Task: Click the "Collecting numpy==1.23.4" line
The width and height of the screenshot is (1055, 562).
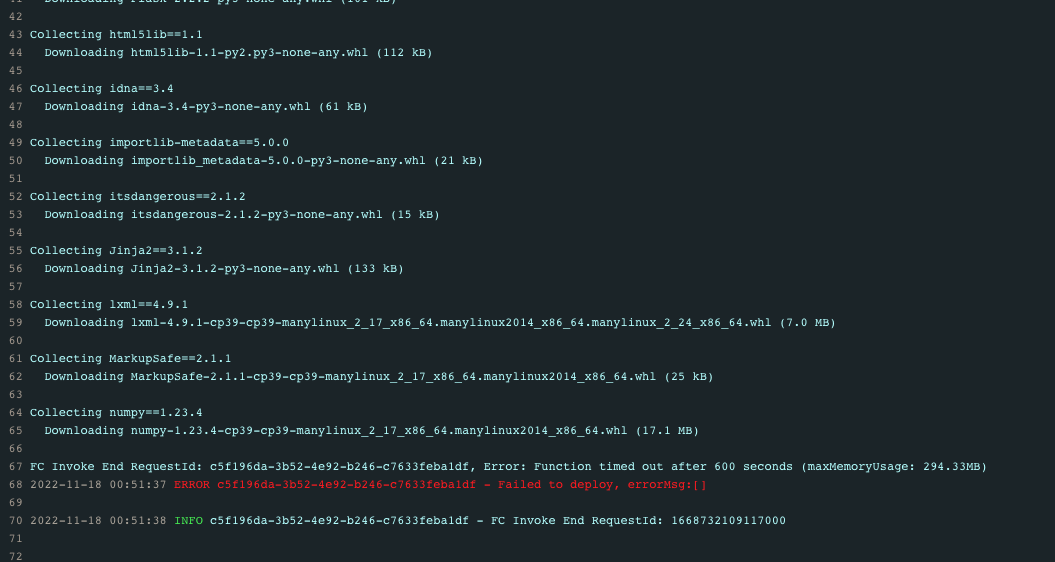Action: (x=116, y=413)
